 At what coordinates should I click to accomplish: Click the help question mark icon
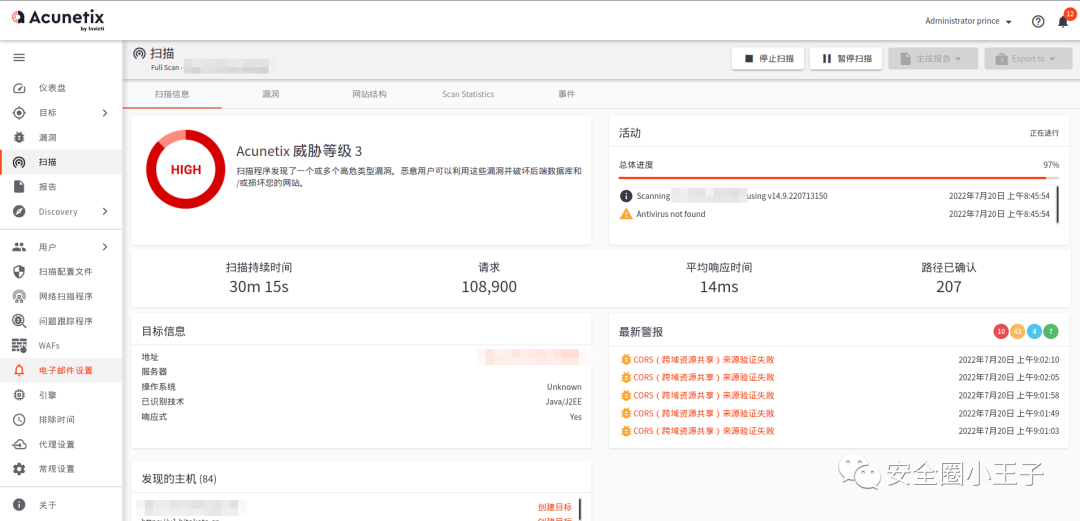tap(1038, 21)
